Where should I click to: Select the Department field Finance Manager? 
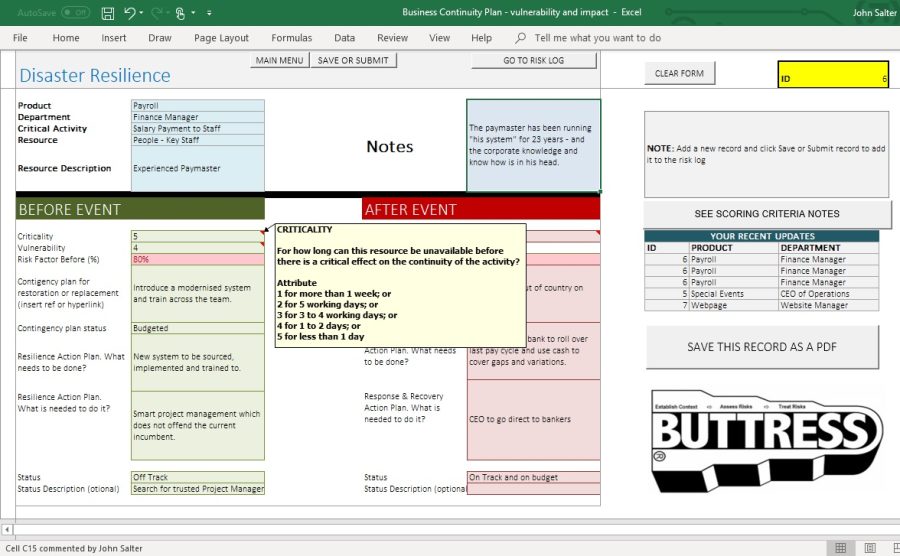(x=197, y=117)
